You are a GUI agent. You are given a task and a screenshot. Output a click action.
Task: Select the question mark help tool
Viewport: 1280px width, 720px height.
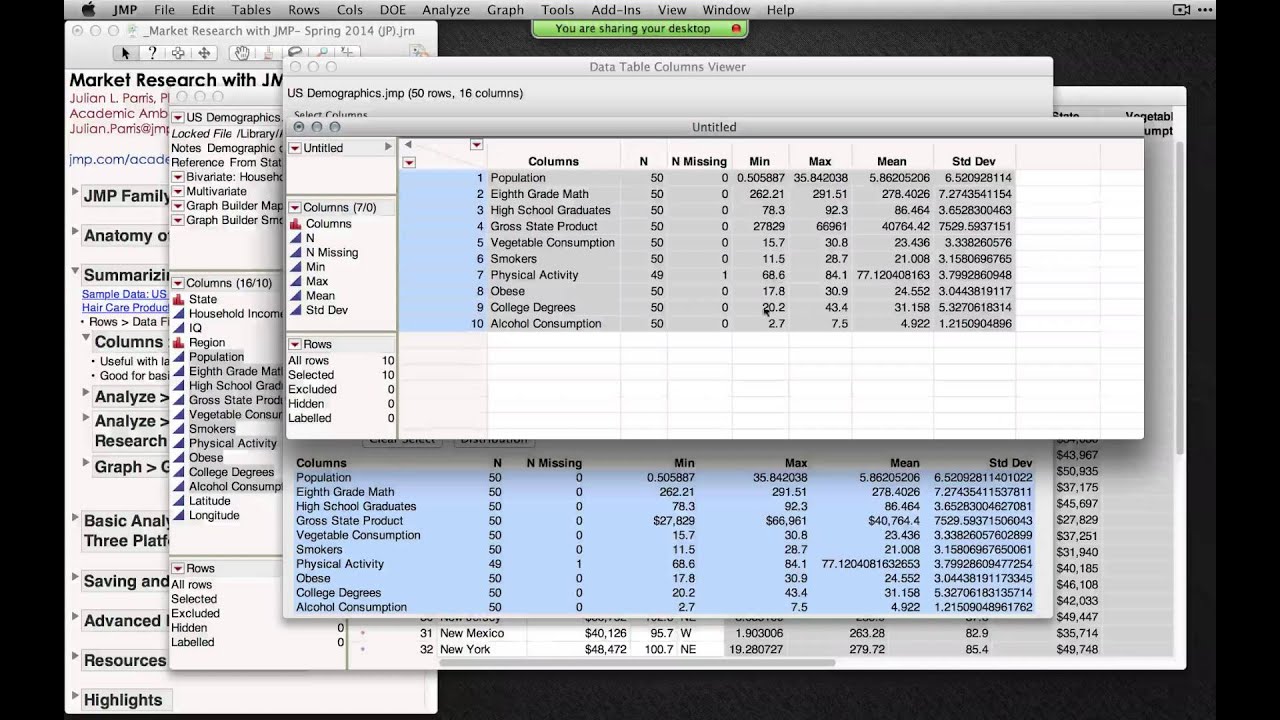coord(152,53)
